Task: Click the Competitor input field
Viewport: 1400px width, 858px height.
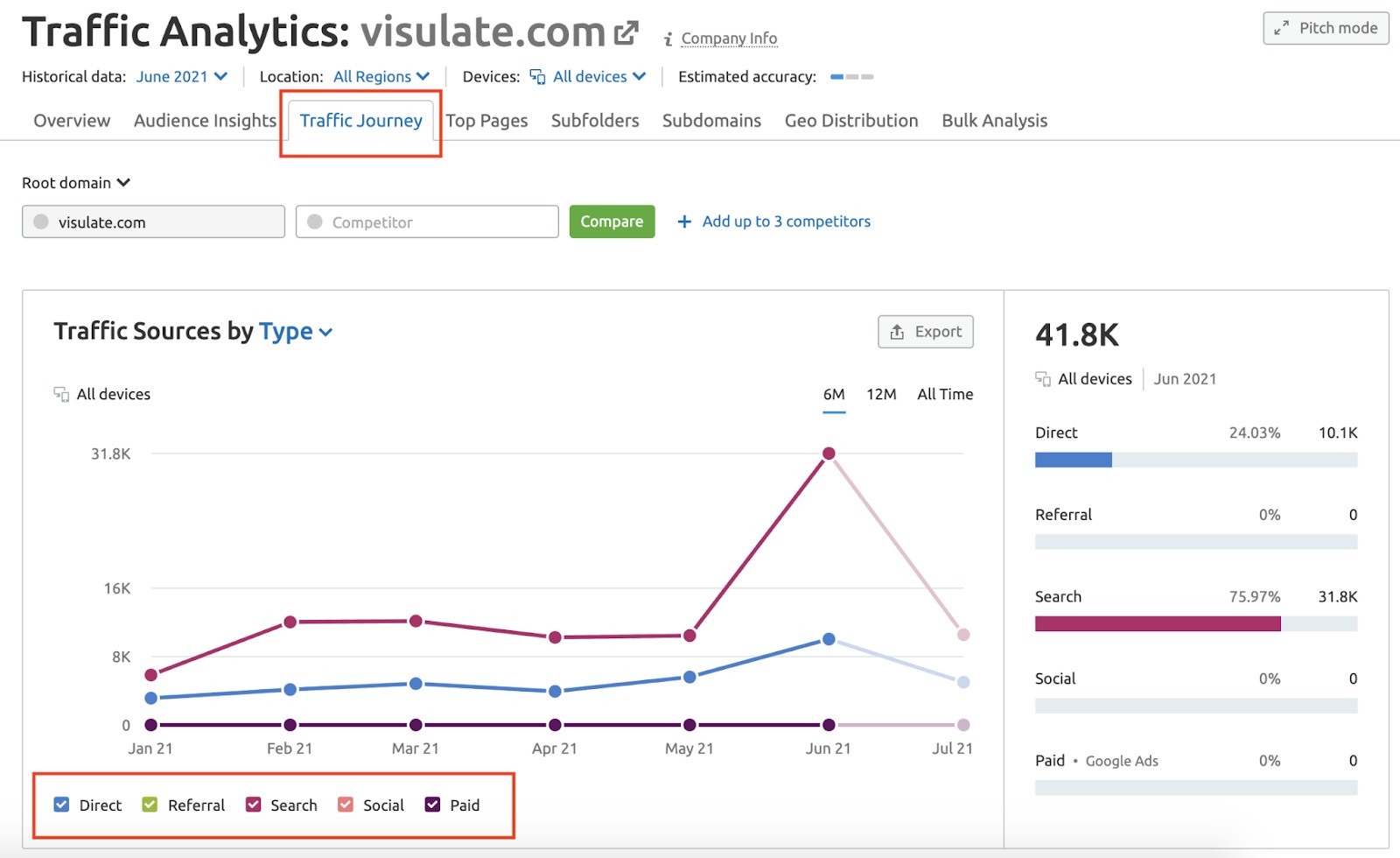Action: (427, 222)
